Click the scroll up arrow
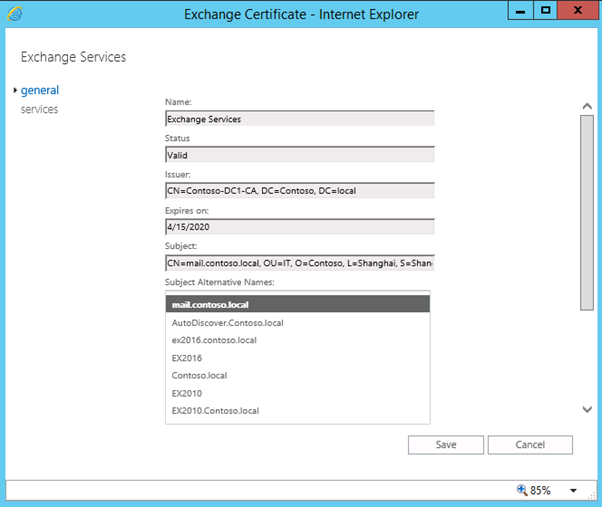This screenshot has height=507, width=602. [x=587, y=106]
